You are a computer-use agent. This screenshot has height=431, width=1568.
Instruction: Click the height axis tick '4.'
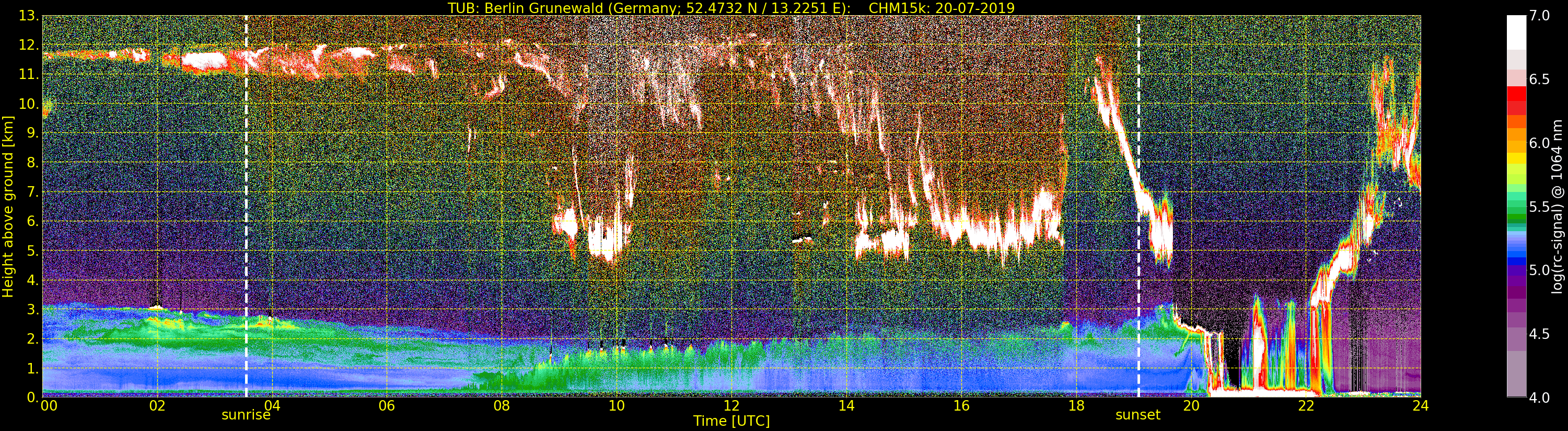click(x=32, y=280)
